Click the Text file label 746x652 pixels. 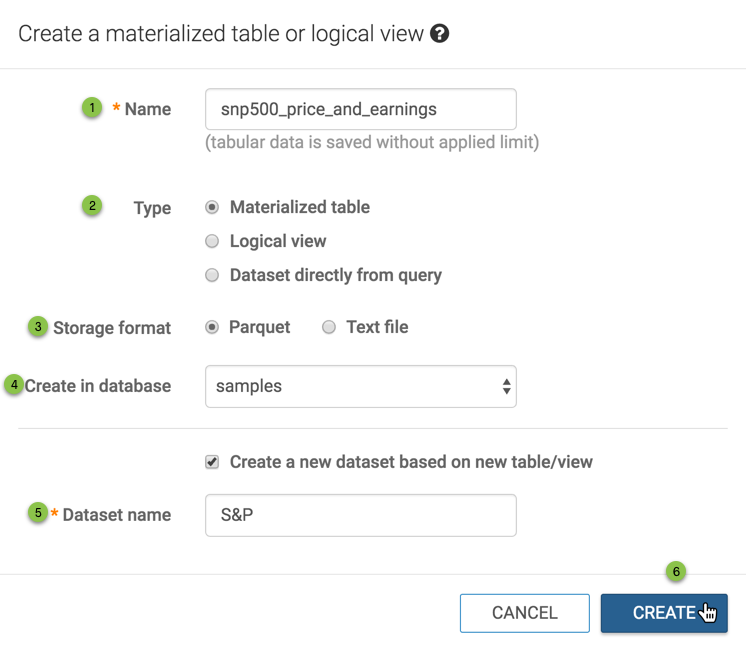pyautogui.click(x=377, y=327)
